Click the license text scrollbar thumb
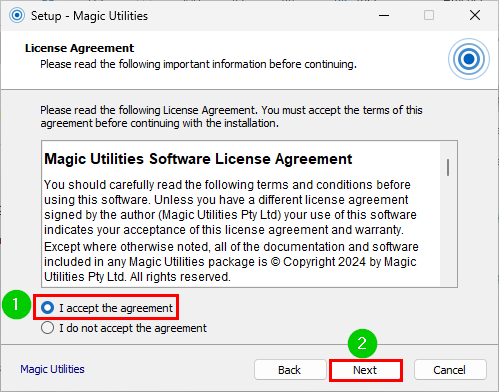 coord(448,167)
